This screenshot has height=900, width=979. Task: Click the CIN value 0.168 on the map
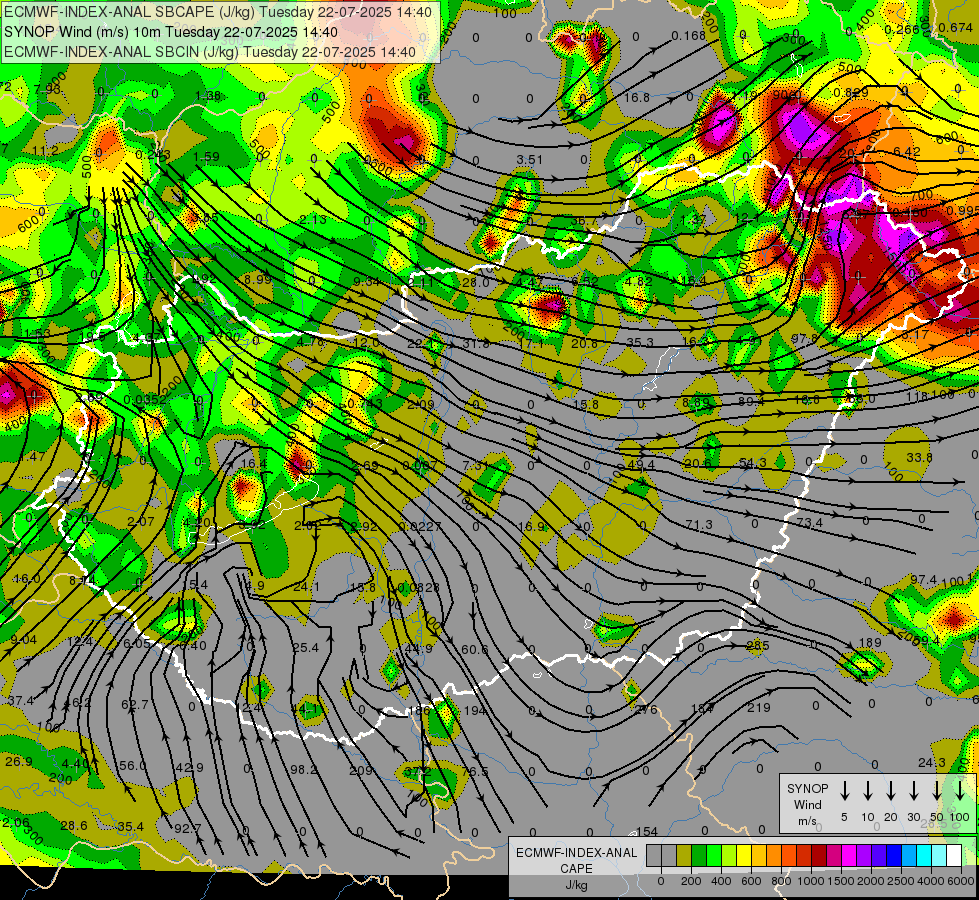tap(689, 36)
